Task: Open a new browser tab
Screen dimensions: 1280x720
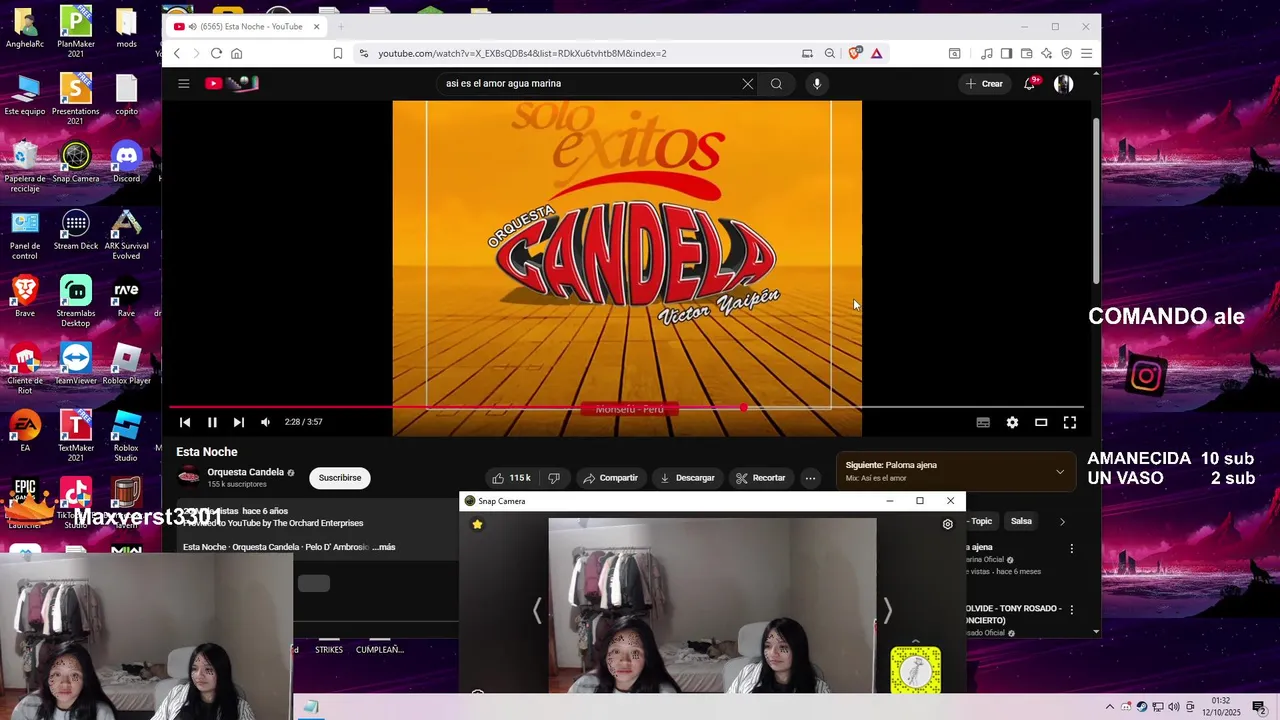Action: coord(341,27)
